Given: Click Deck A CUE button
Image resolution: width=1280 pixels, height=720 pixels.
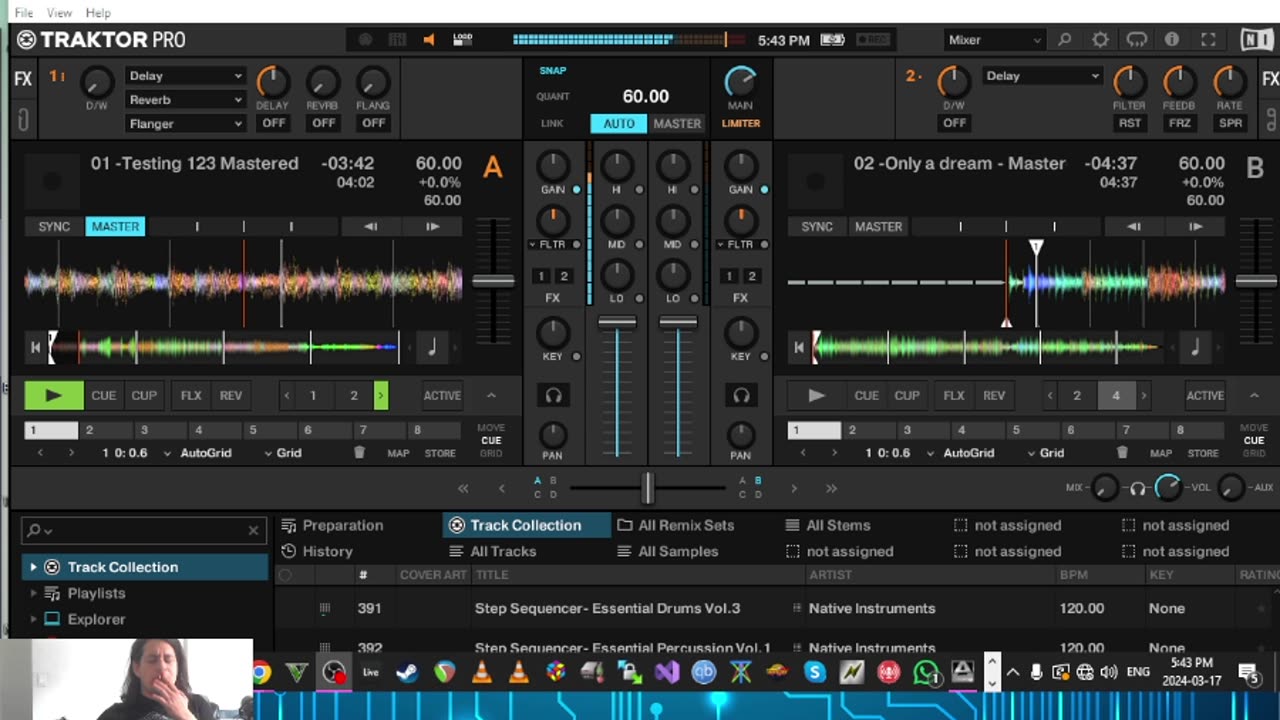Looking at the screenshot, I should [104, 395].
